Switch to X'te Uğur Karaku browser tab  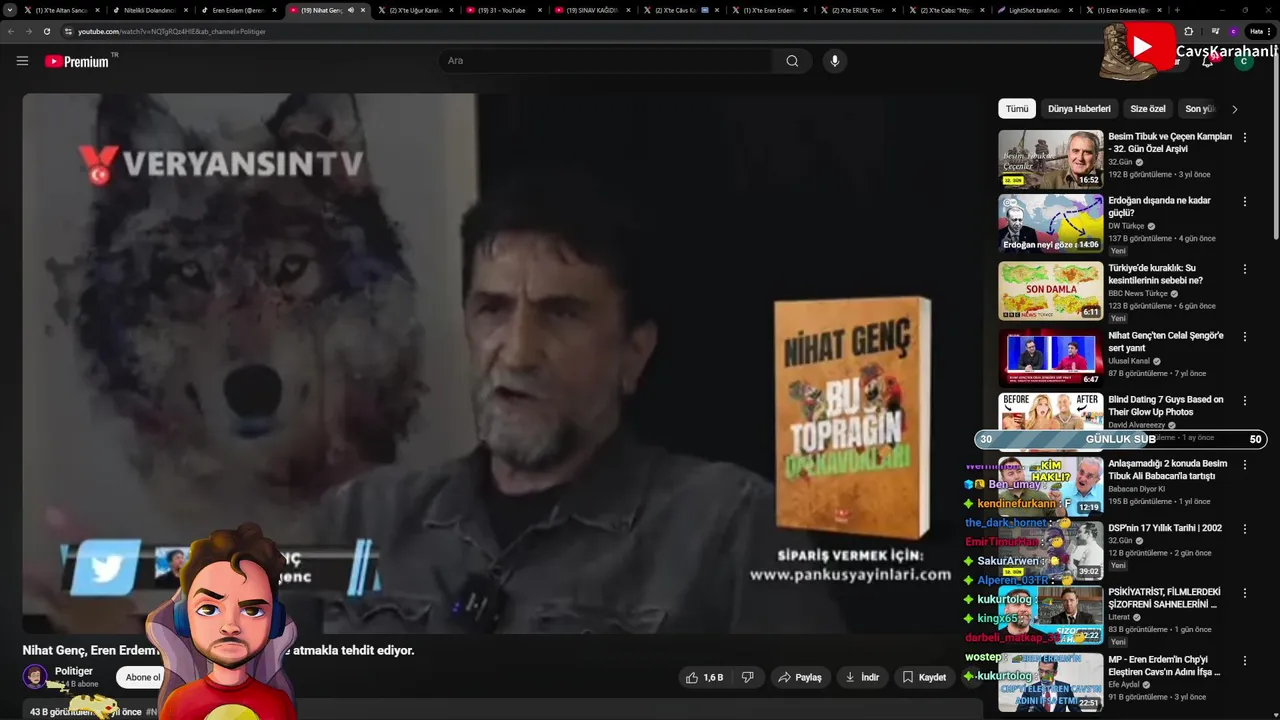tap(414, 10)
